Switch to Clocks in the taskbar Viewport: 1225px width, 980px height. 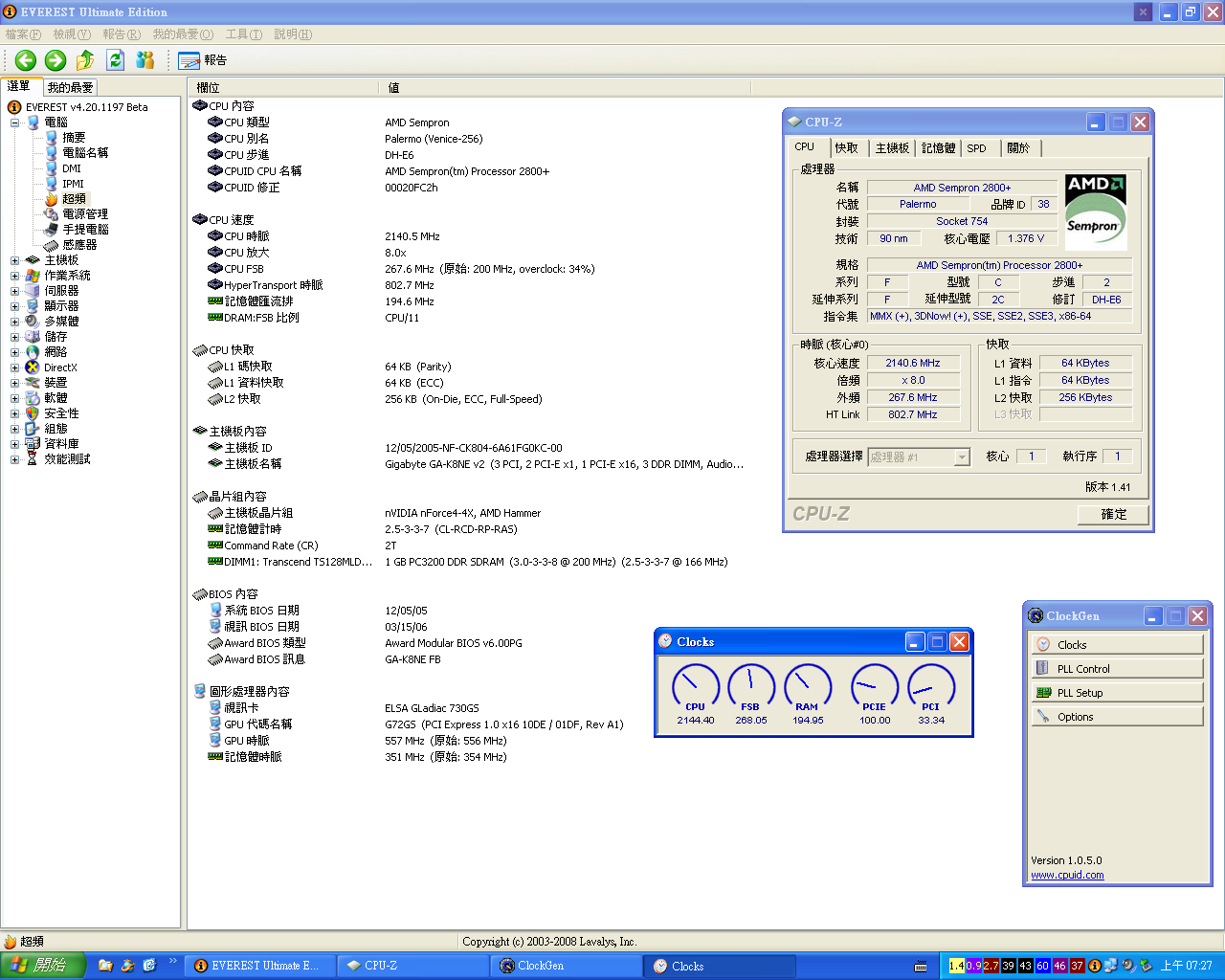(719, 966)
